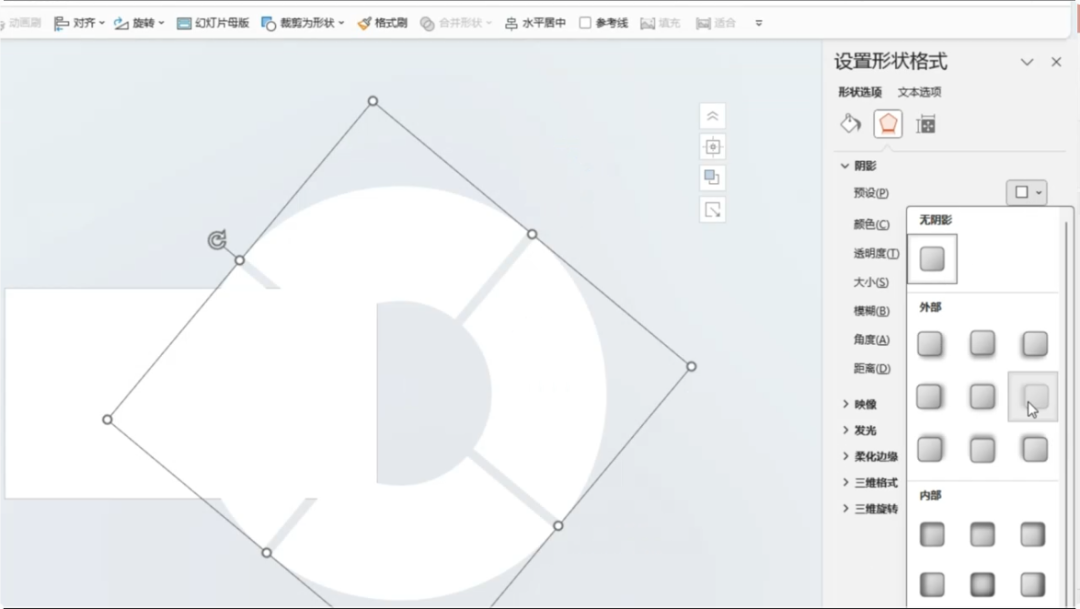Apply the 内部 shadow preset, second row middle
1080x609 pixels.
click(982, 585)
